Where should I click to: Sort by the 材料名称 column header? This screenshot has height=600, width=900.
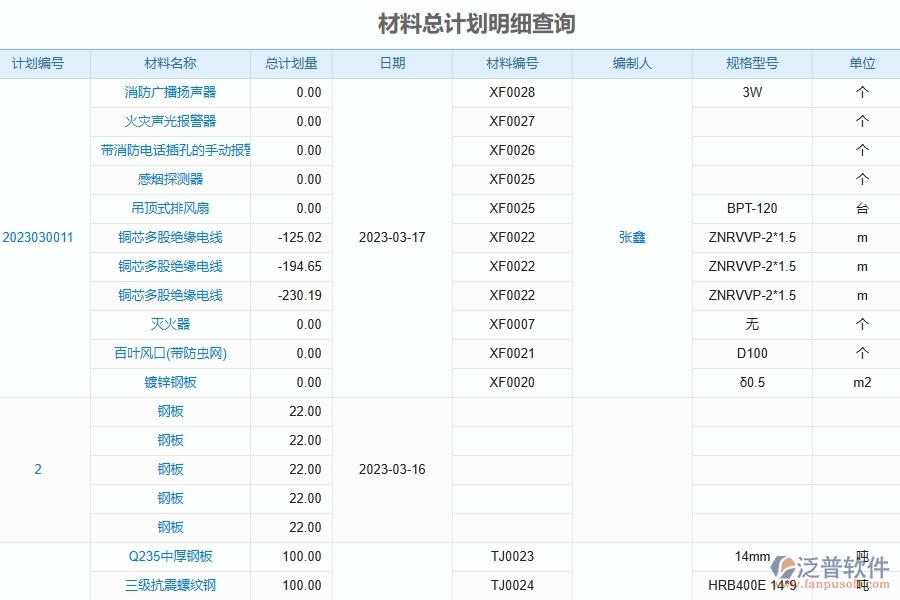[x=167, y=63]
